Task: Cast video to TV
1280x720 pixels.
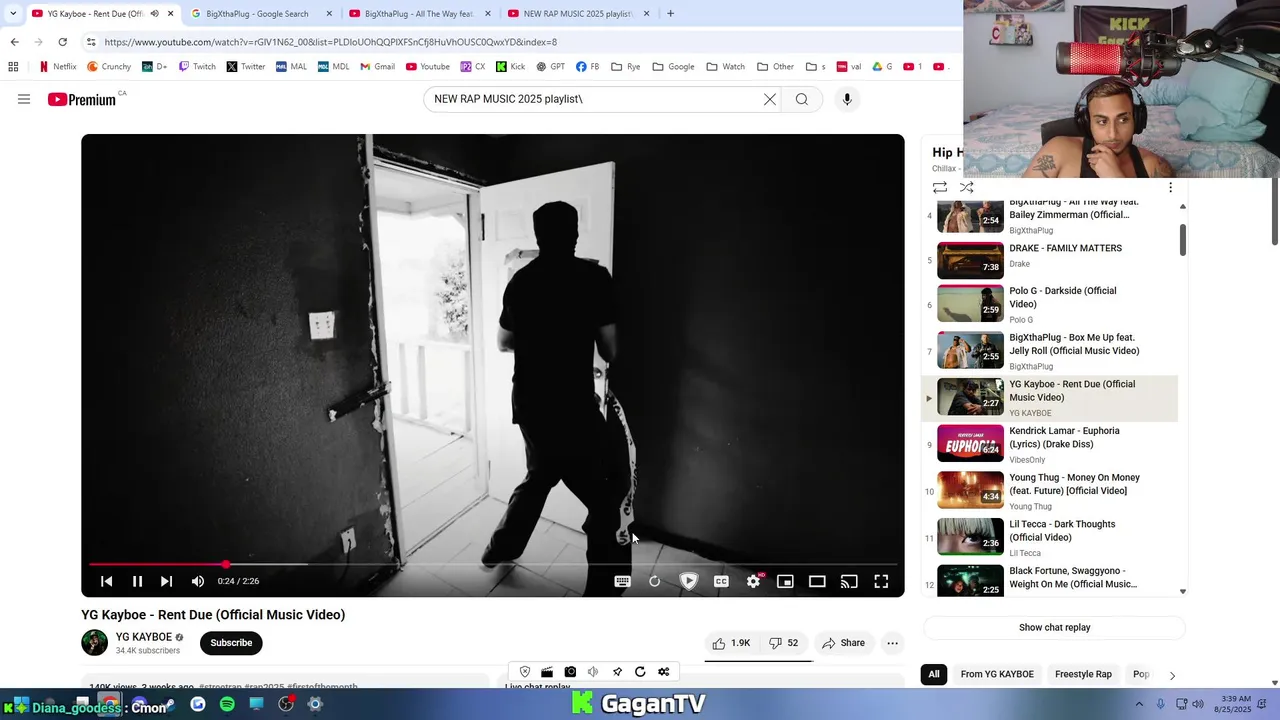Action: (849, 581)
